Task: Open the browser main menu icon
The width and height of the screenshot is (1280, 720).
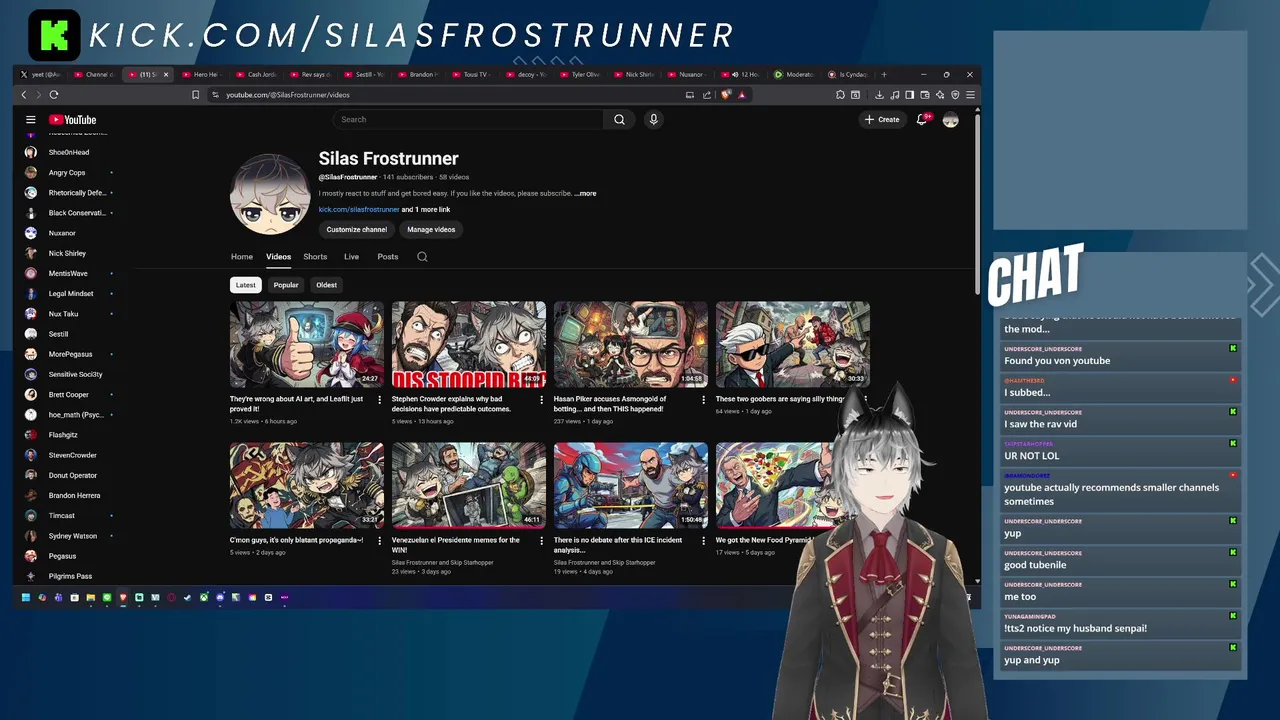Action: click(x=970, y=95)
